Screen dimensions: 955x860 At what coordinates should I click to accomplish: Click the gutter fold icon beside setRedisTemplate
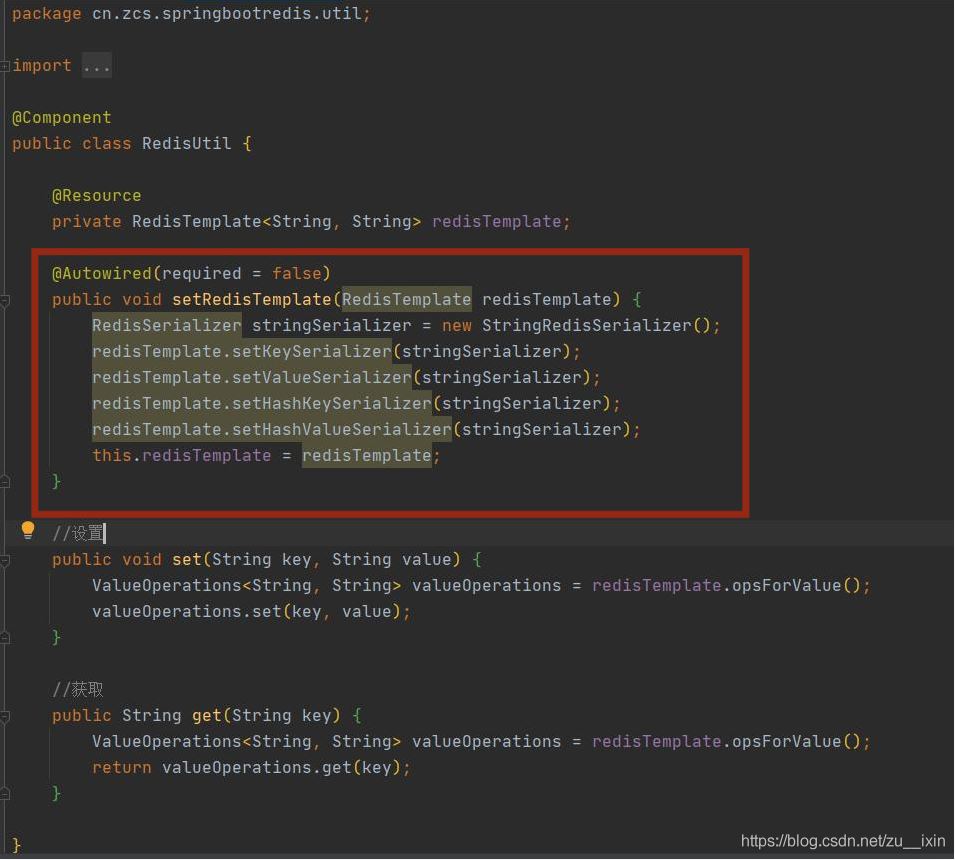pyautogui.click(x=5, y=299)
